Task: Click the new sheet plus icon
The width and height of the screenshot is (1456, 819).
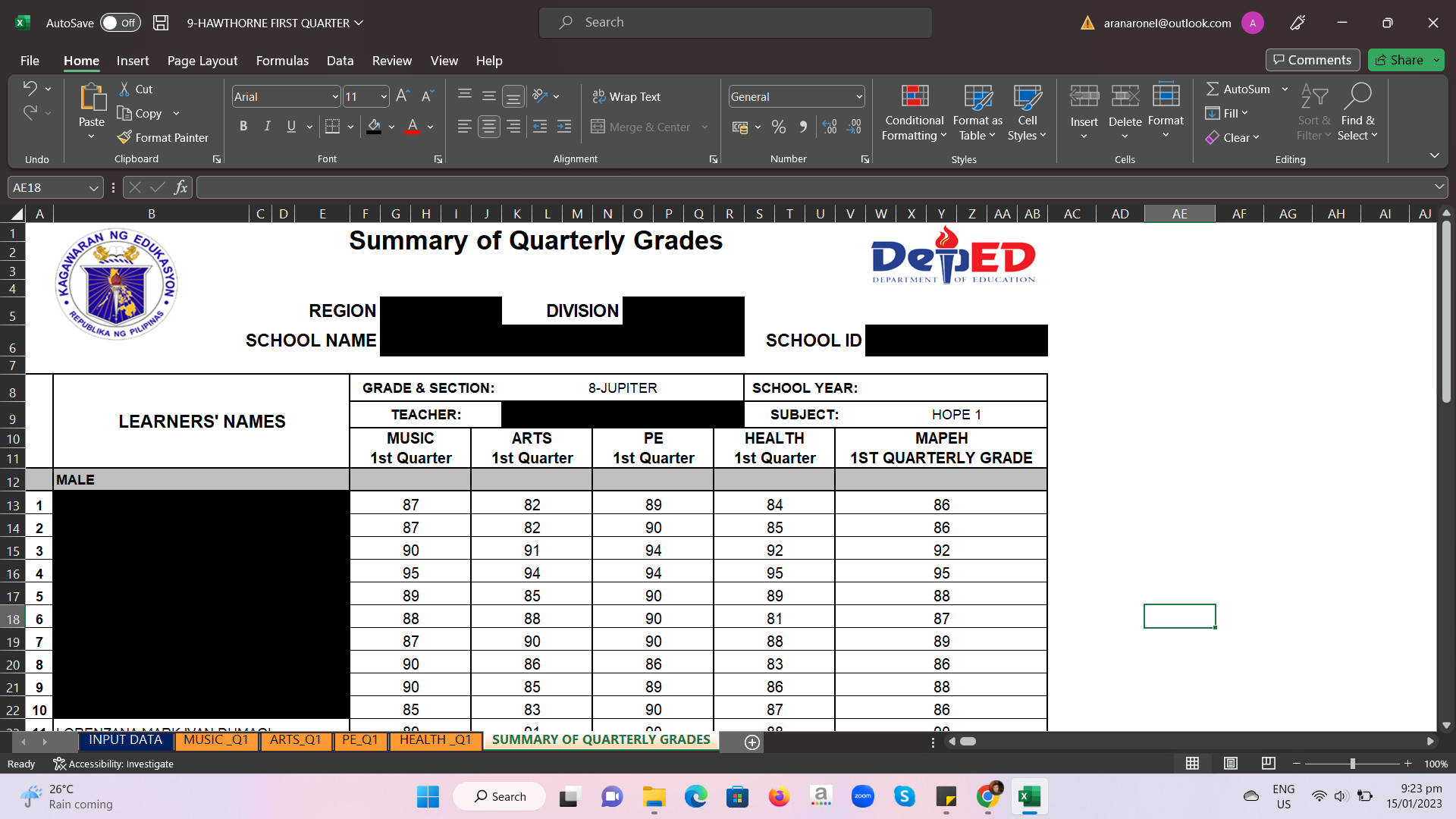Action: (752, 742)
